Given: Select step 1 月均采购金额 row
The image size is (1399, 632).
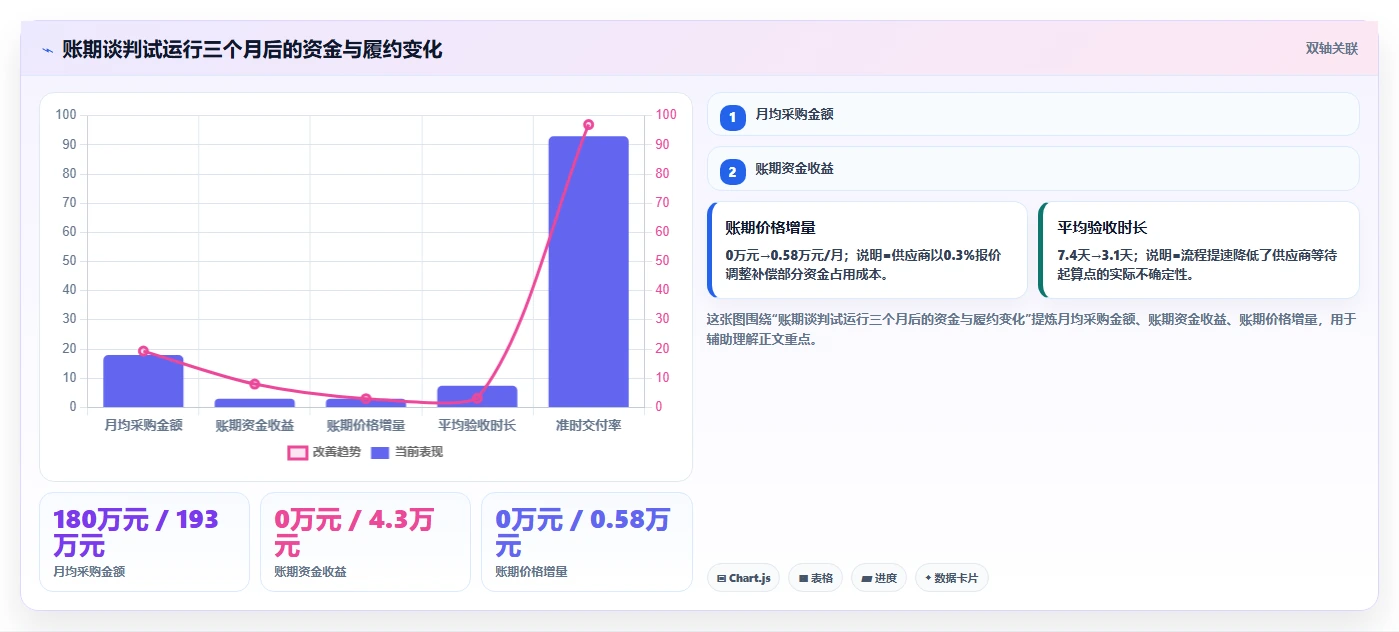Looking at the screenshot, I should coord(1033,114).
